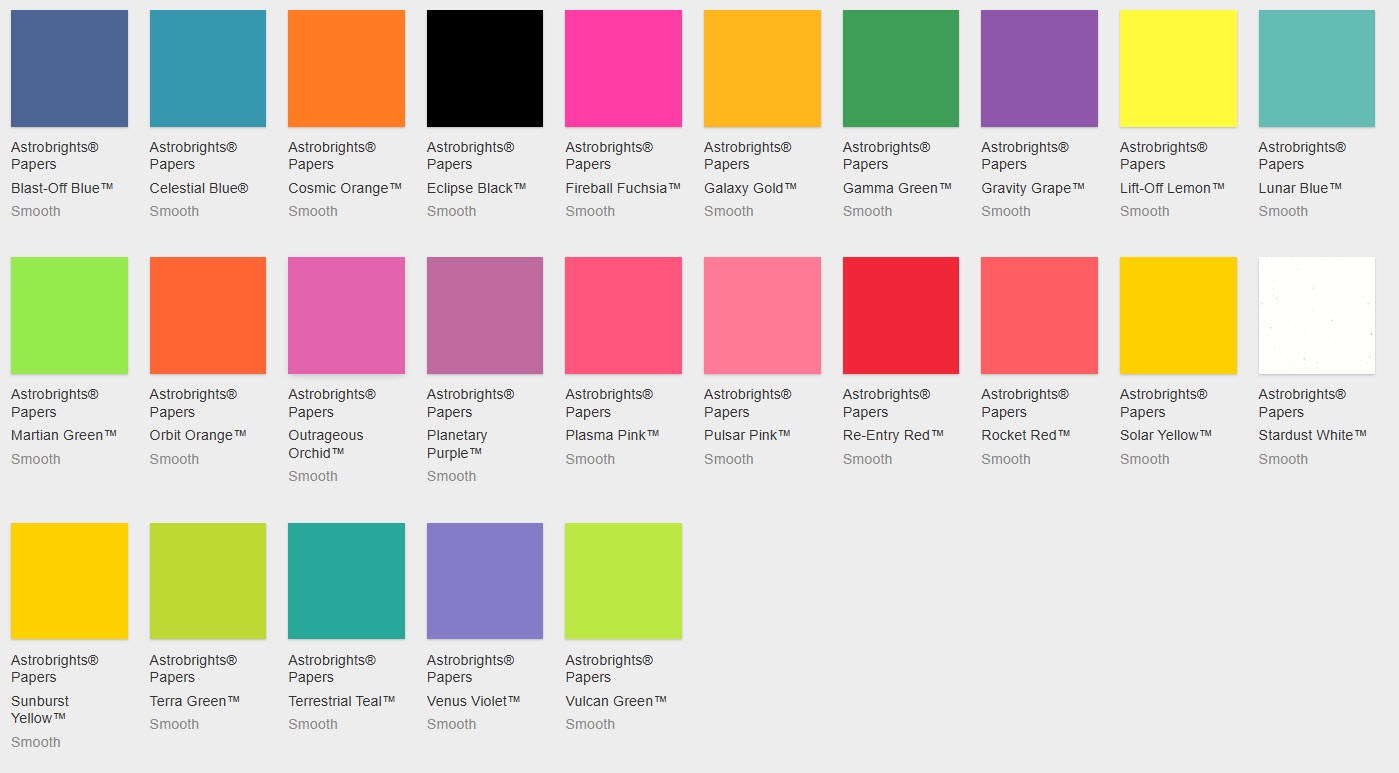1399x773 pixels.
Task: Select the Gamma Green swatch
Action: 901,68
